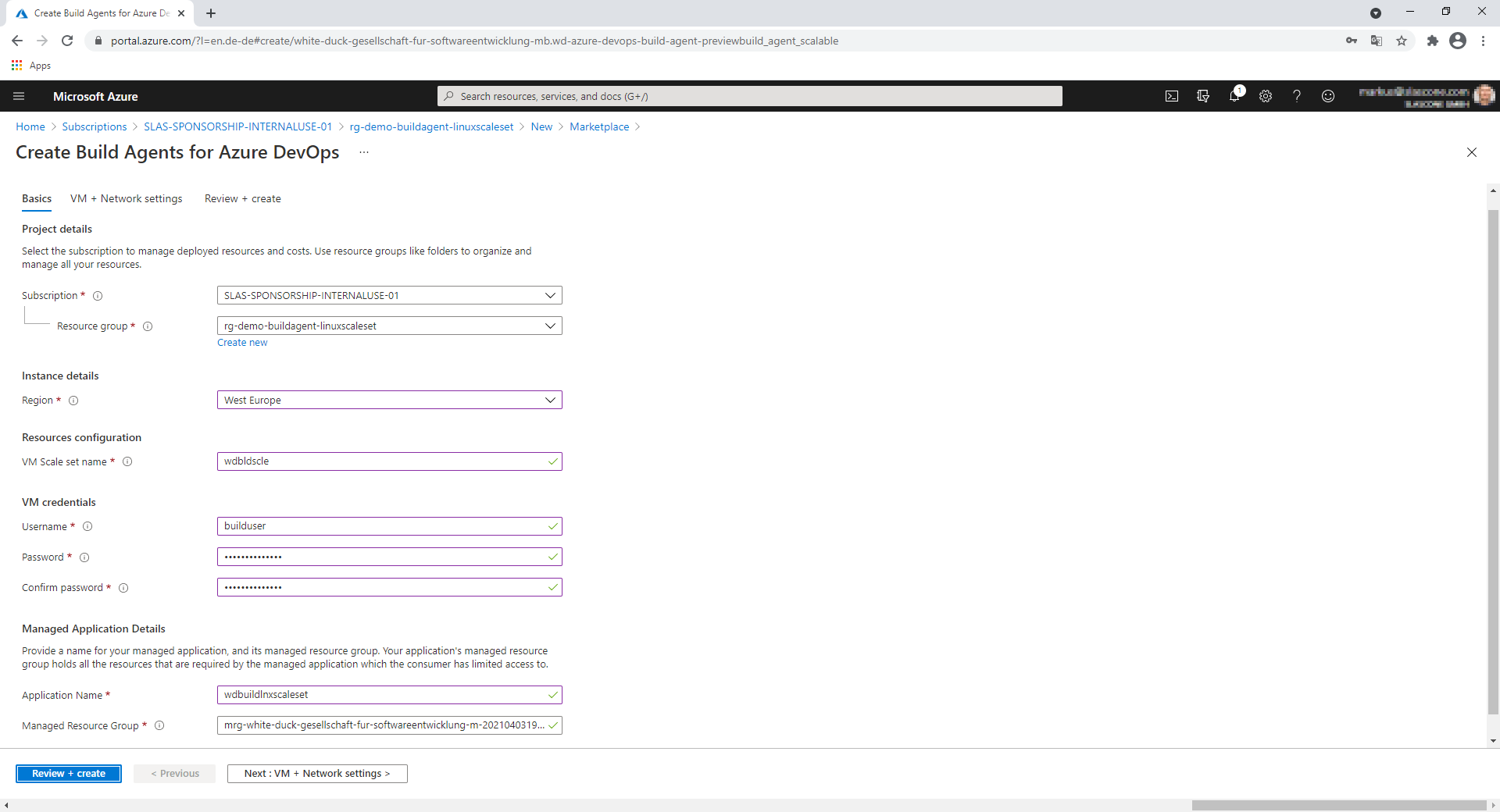This screenshot has width=1500, height=812.
Task: Go to New in the breadcrumb
Action: (541, 126)
